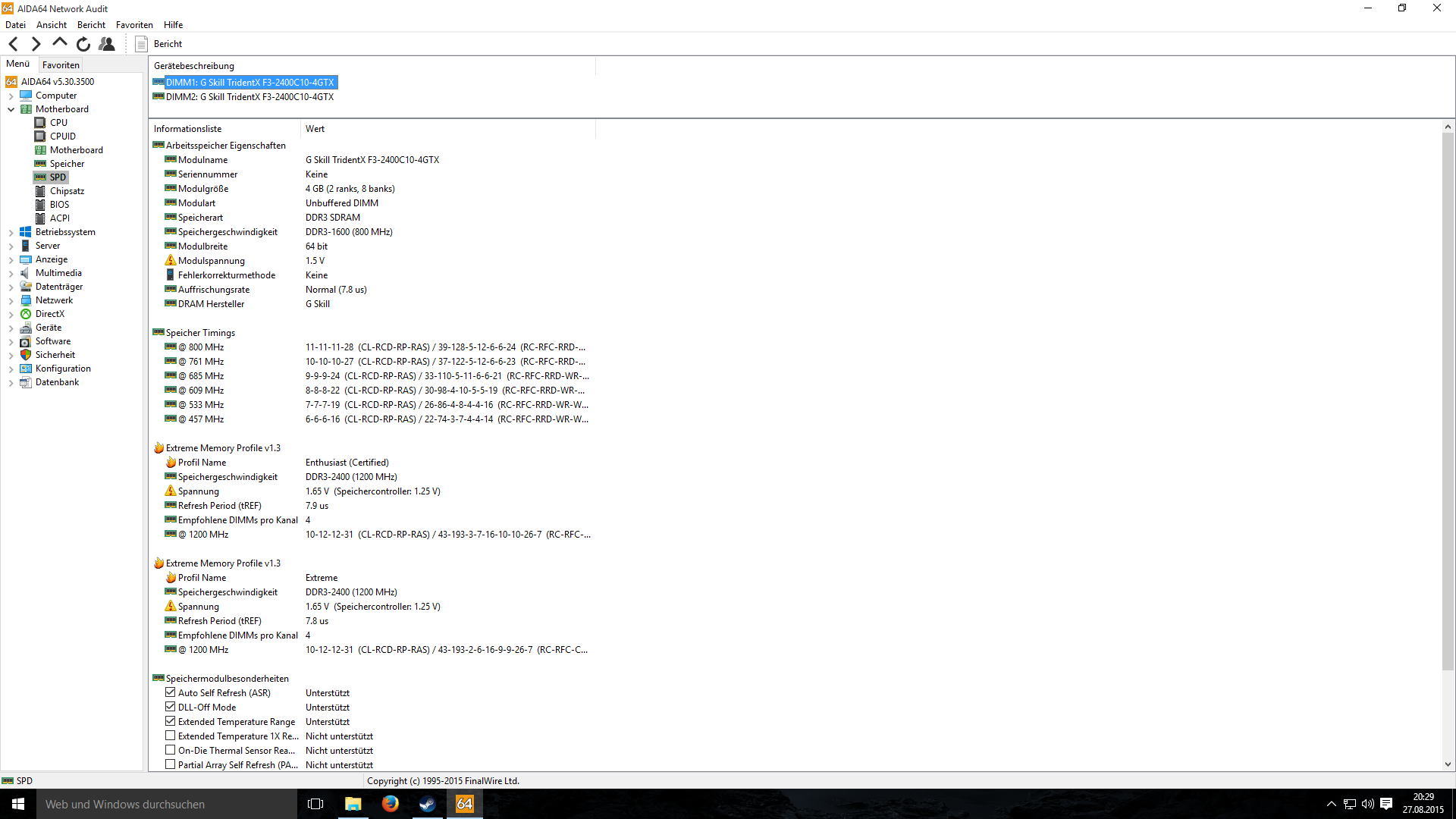
Task: Expand the Computer tree node
Action: pos(11,96)
